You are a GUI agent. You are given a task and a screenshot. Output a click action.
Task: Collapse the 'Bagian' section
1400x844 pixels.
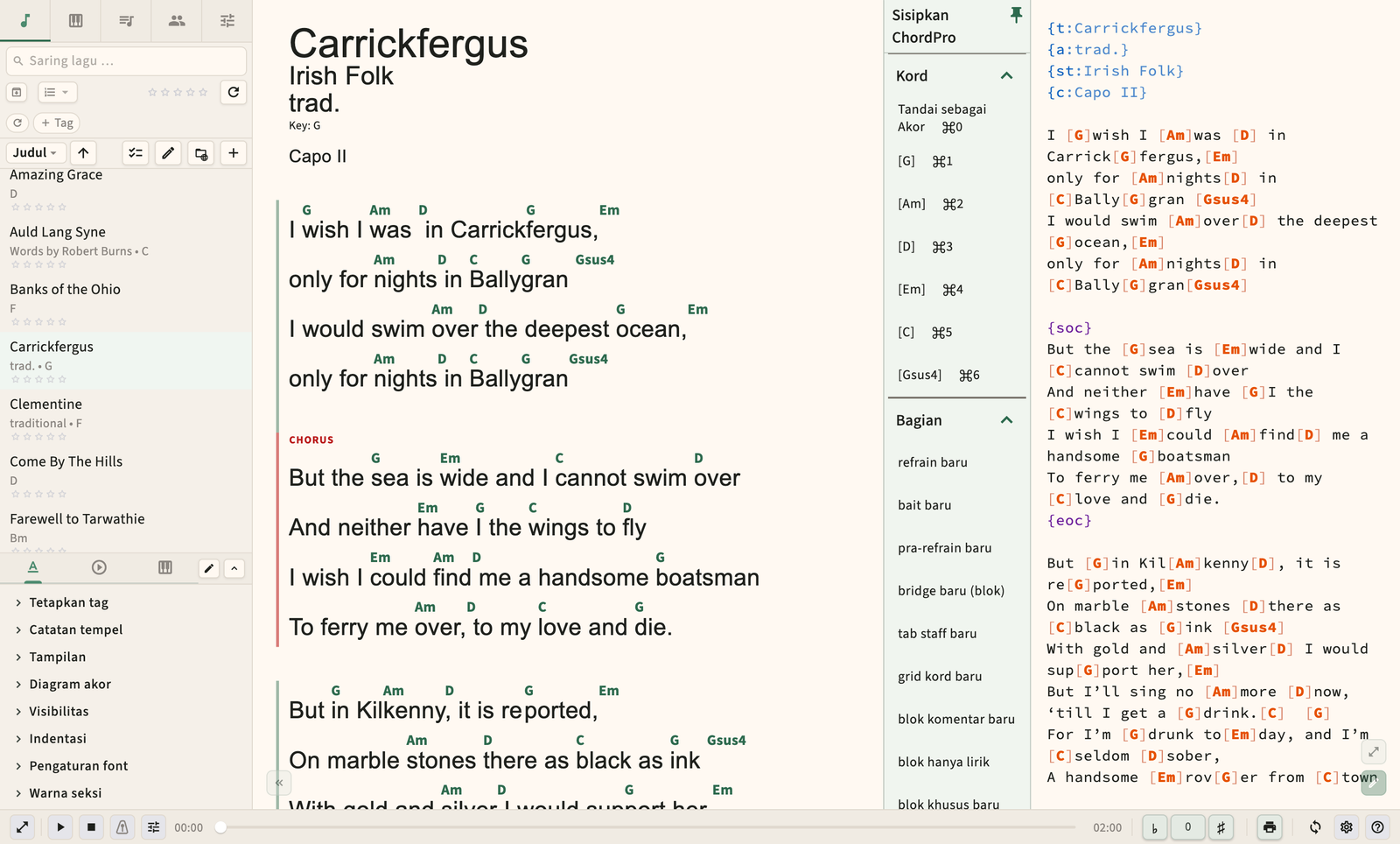tap(1006, 420)
